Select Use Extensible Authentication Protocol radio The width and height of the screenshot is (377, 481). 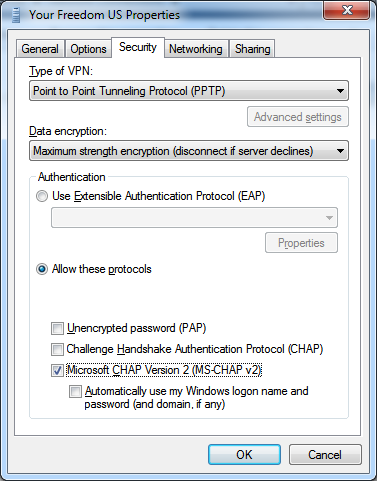point(42,196)
